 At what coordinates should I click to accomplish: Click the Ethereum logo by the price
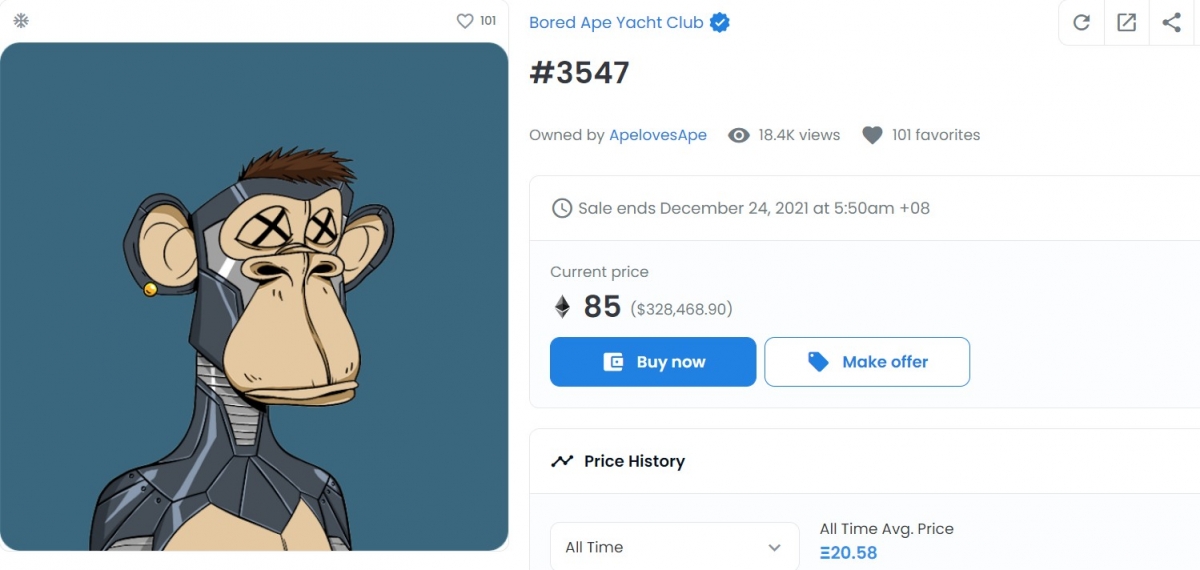(x=562, y=307)
